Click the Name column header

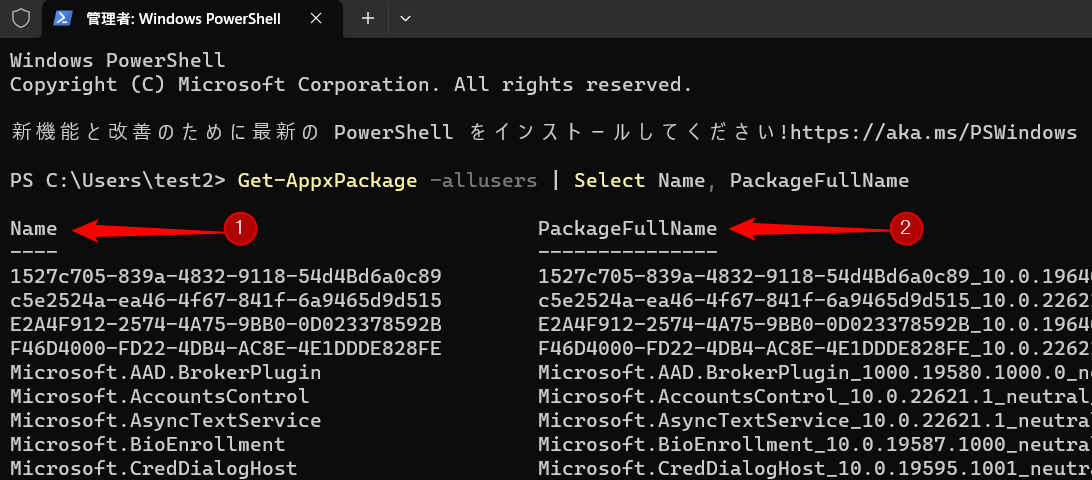[33, 228]
